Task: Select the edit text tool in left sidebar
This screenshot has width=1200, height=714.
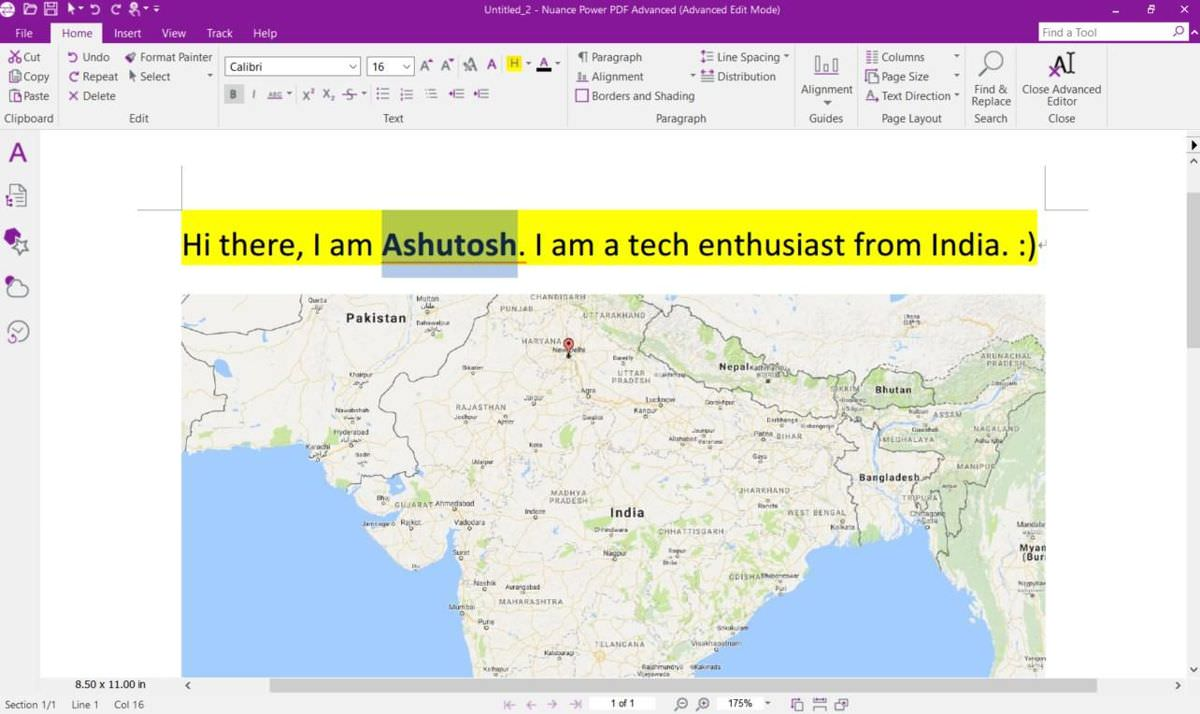Action: tap(18, 153)
